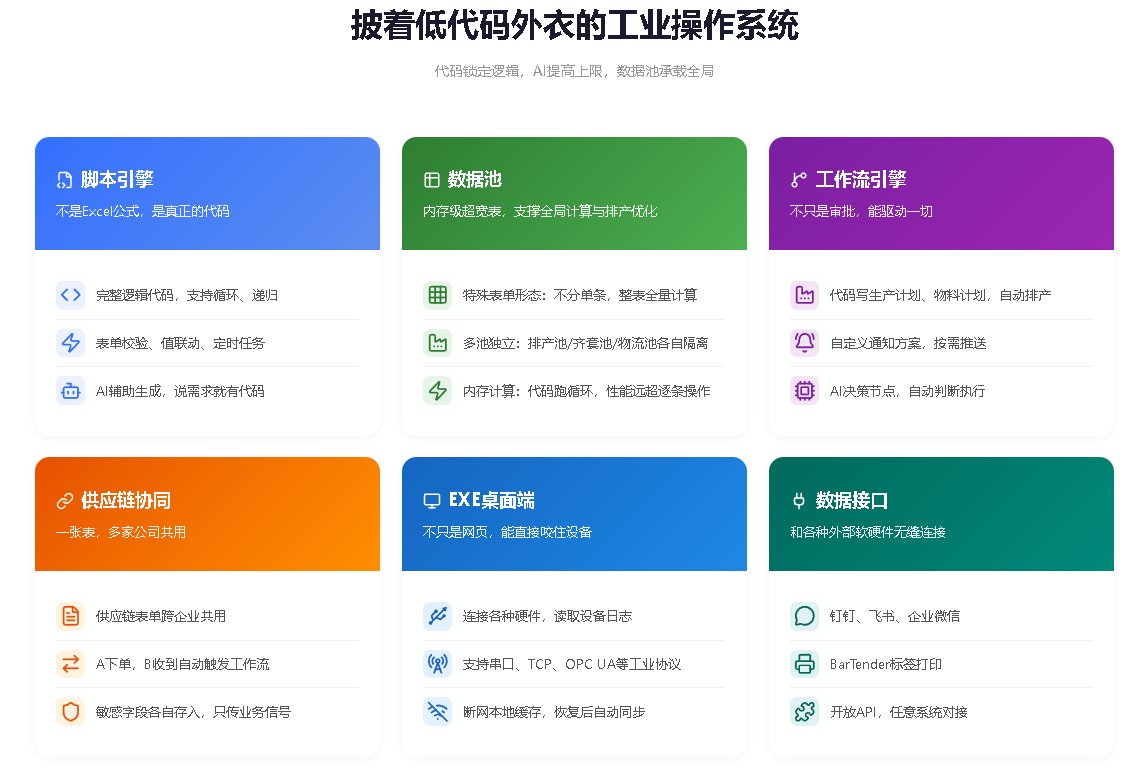This screenshot has height=779, width=1141.
Task: Click the grid icon next to 特殊表单形态
Action: [437, 295]
